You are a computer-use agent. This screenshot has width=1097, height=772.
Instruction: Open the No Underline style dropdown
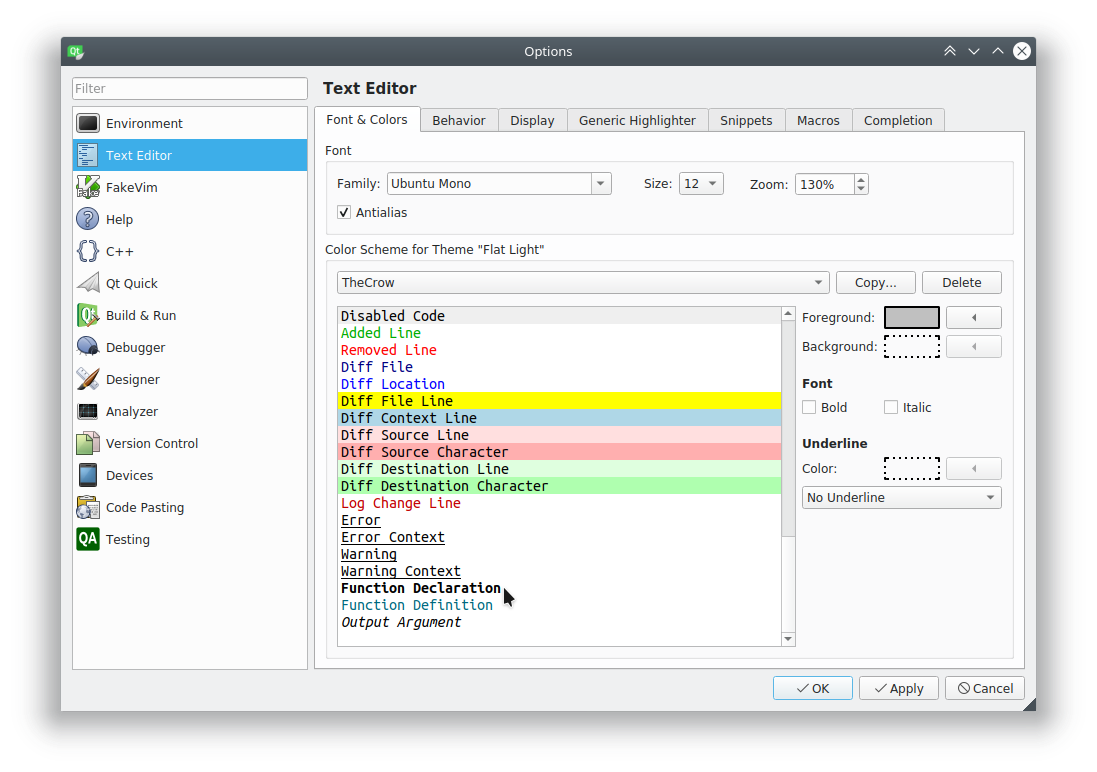click(x=901, y=497)
